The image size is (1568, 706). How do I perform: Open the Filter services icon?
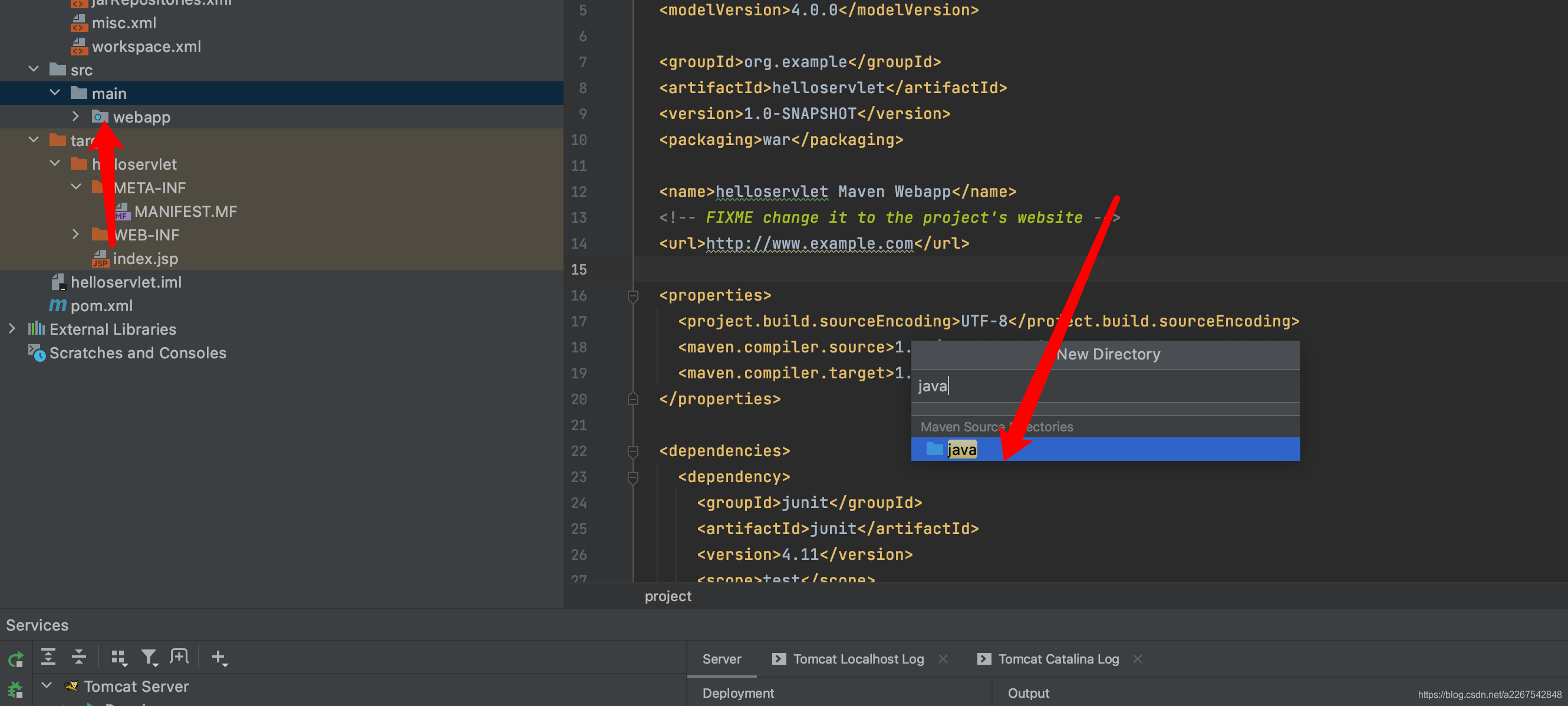pyautogui.click(x=150, y=656)
